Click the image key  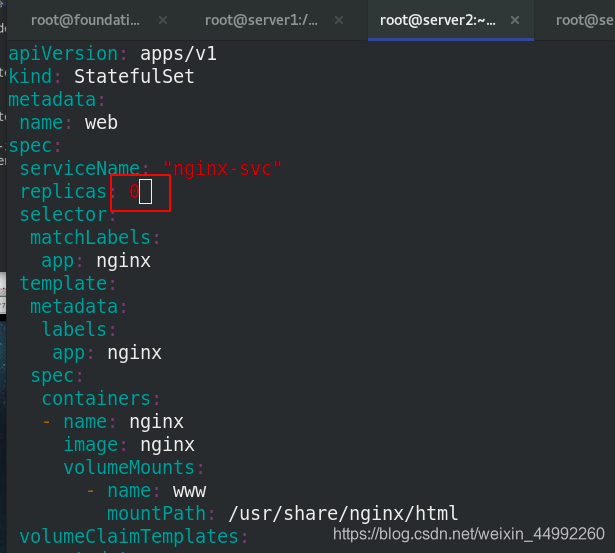click(91, 445)
